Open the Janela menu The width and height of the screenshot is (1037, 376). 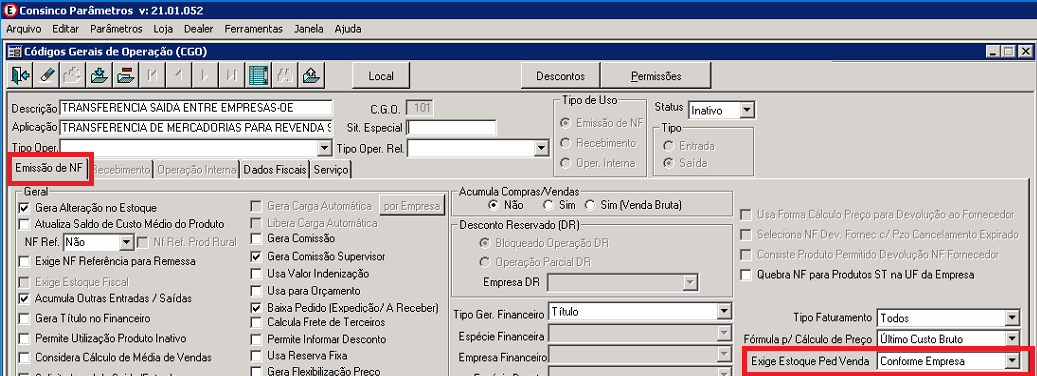(x=310, y=29)
